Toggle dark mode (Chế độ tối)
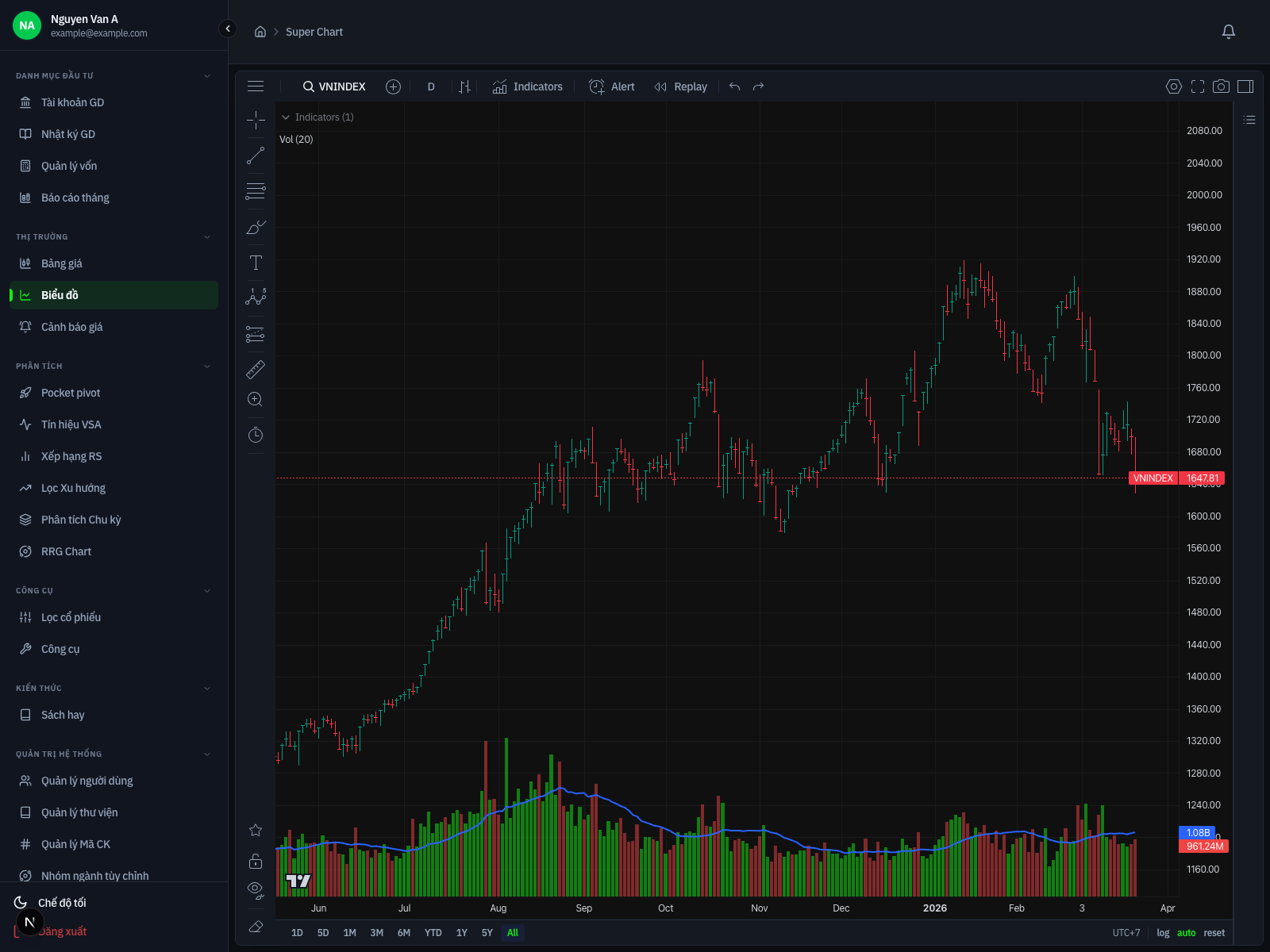Viewport: 1270px width, 952px height. coord(62,903)
